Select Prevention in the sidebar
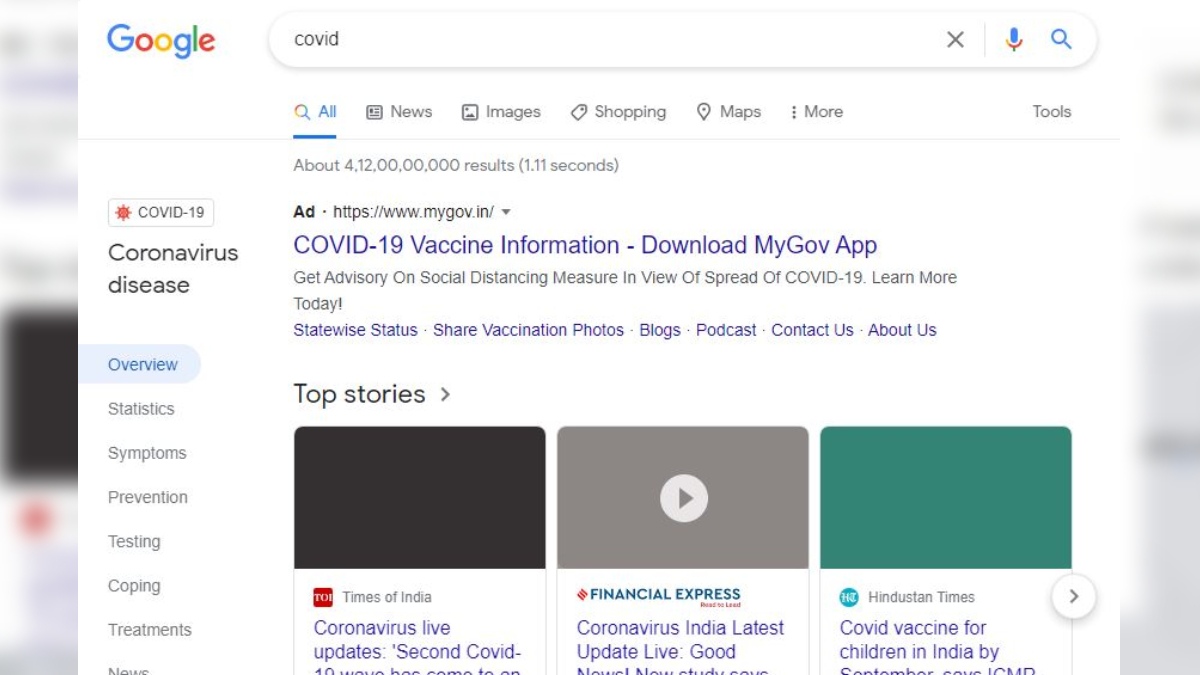Viewport: 1200px width, 675px height. tap(148, 497)
